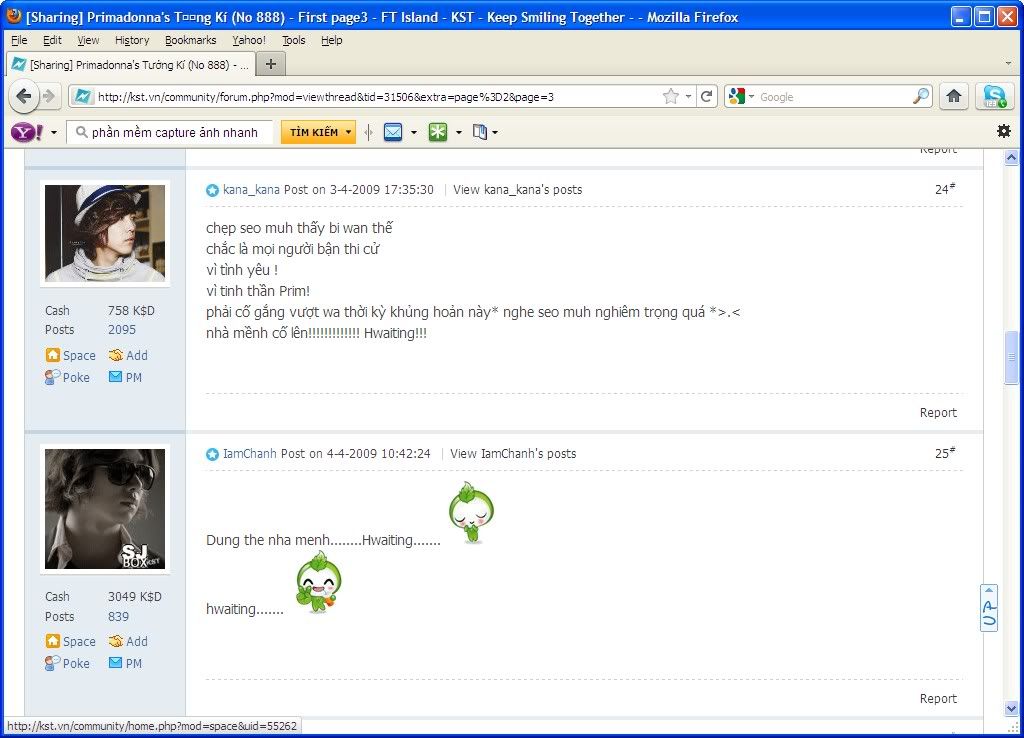Open the View menu
This screenshot has width=1024, height=738.
click(88, 40)
